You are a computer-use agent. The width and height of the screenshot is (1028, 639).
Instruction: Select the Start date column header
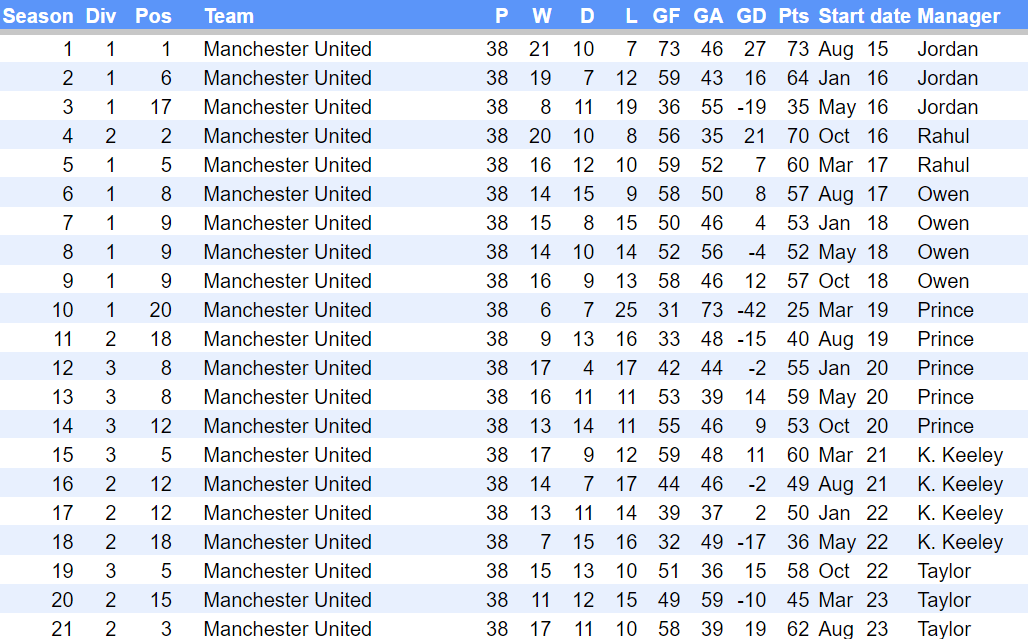[x=864, y=16]
